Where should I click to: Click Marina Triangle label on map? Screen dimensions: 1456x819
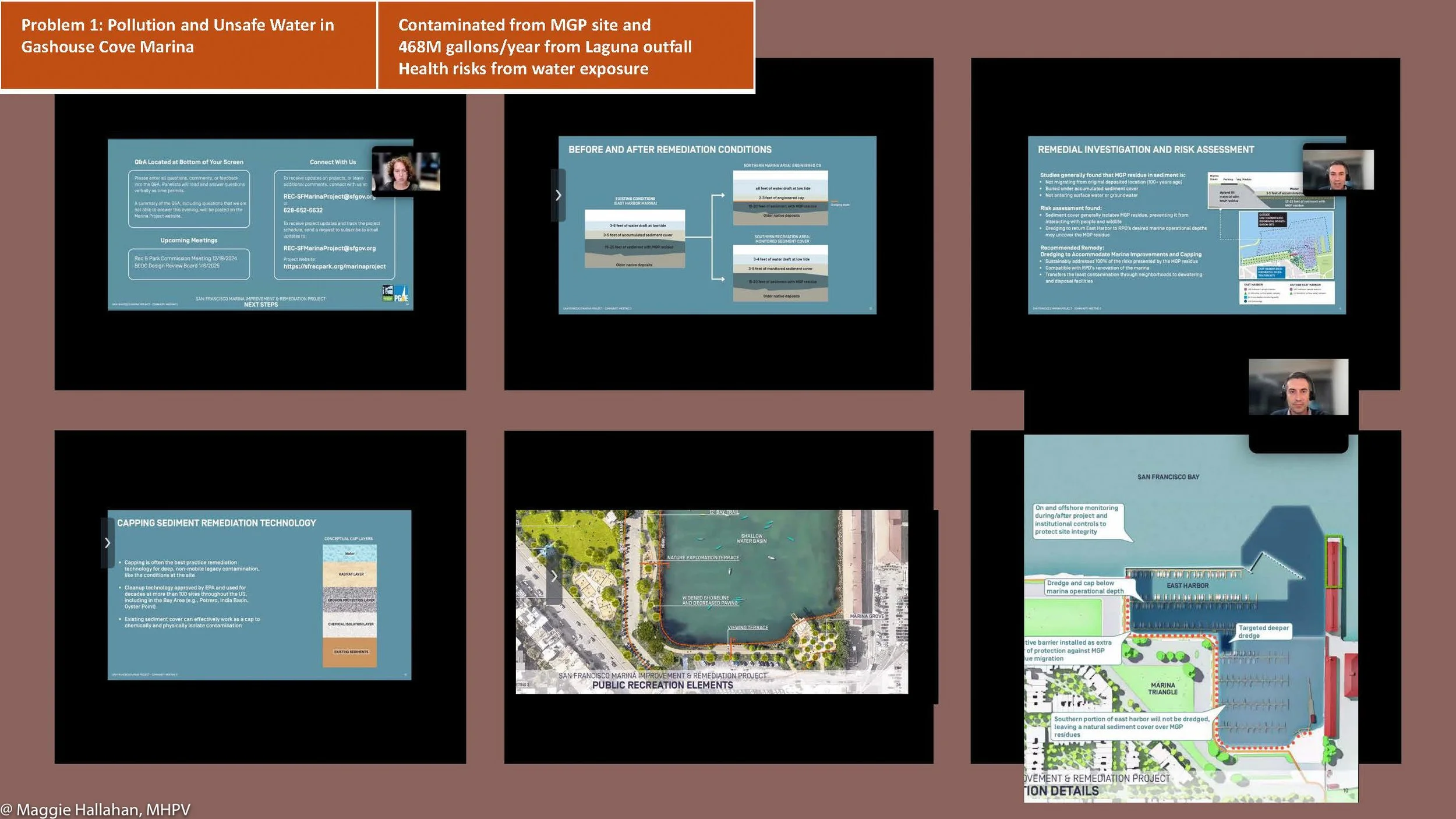click(x=1162, y=689)
